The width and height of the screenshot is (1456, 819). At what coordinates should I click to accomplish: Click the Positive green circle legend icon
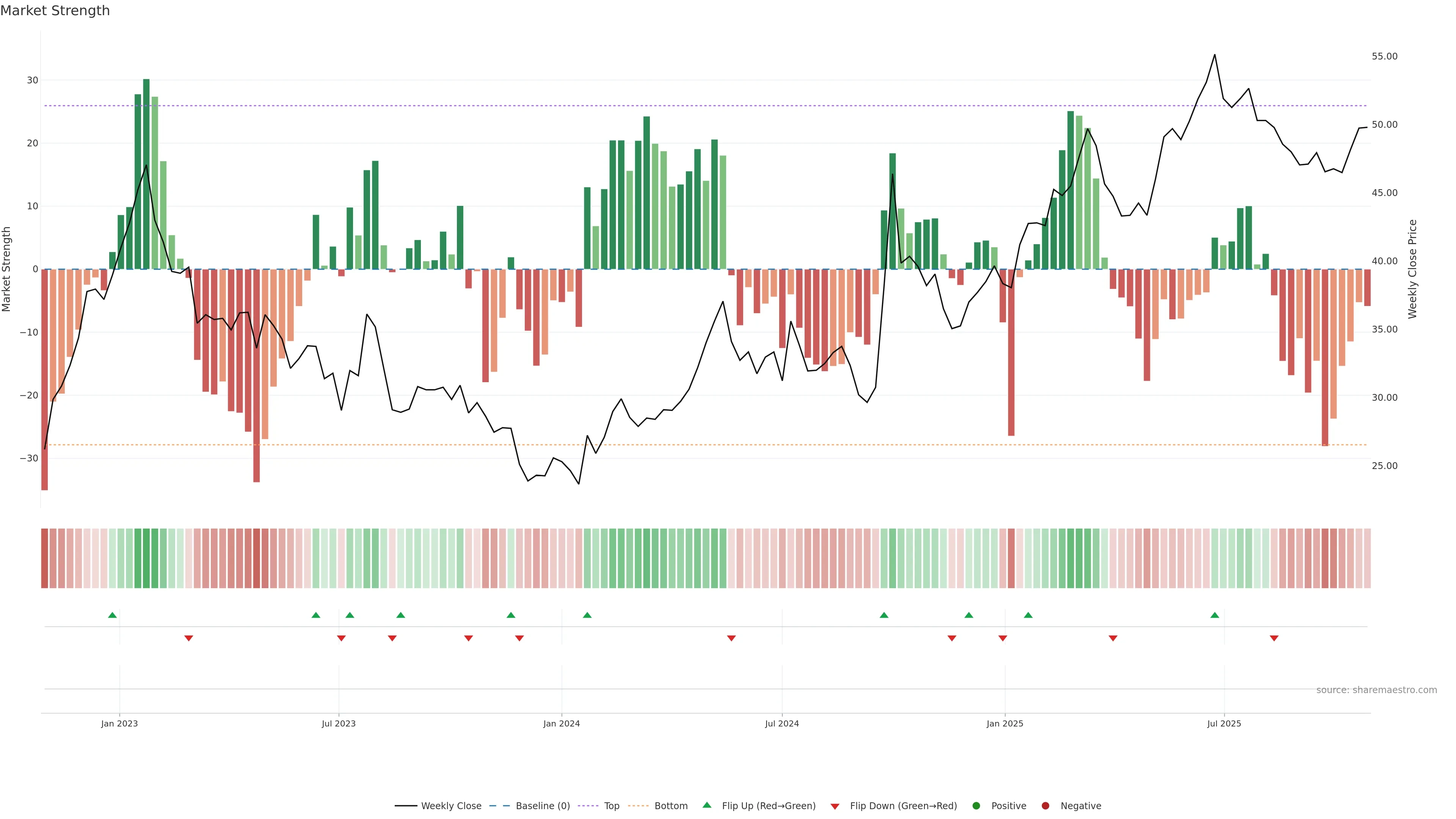[976, 805]
